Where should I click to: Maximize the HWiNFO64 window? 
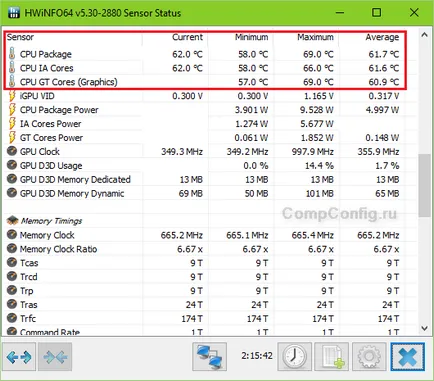[376, 13]
